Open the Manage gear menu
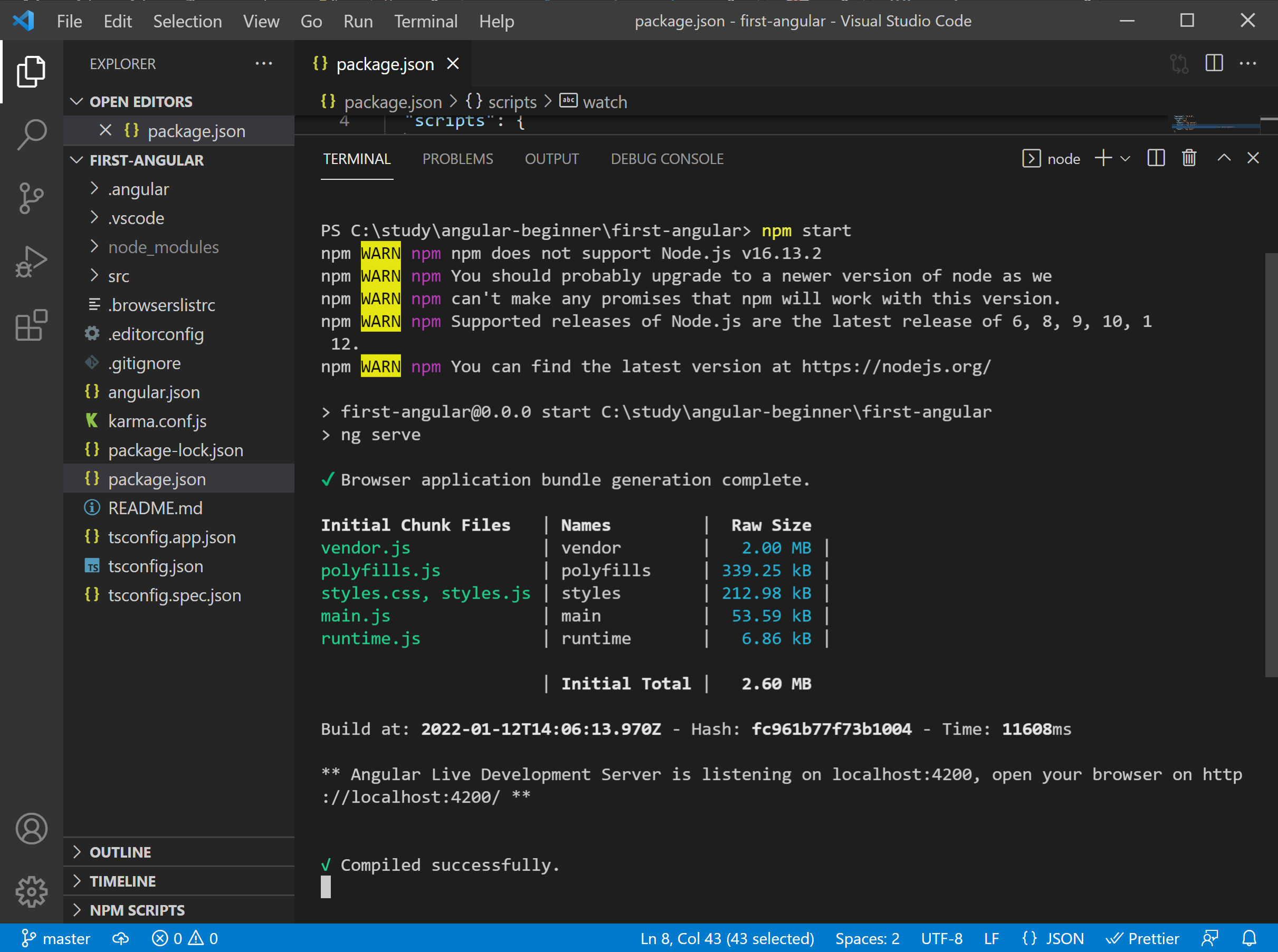 click(32, 892)
